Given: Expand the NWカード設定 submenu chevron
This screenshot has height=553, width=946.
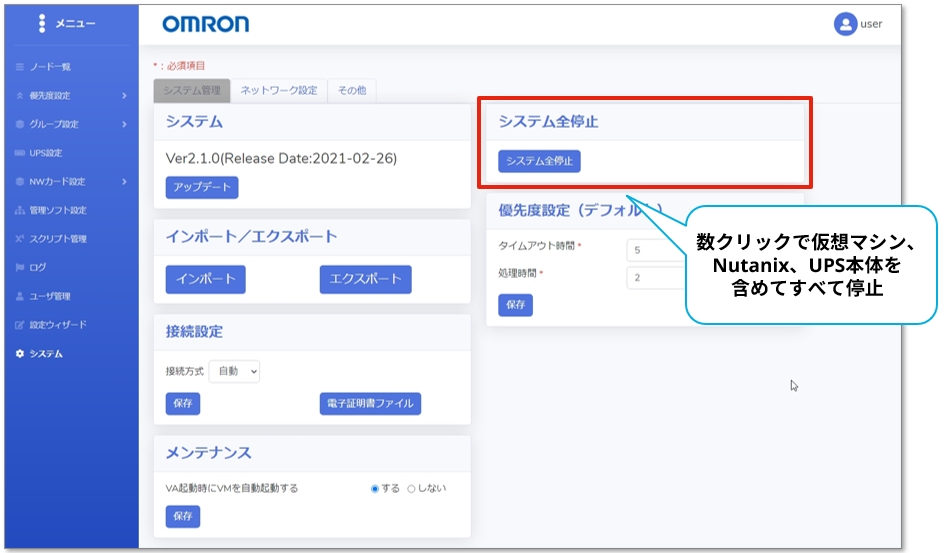Looking at the screenshot, I should [124, 182].
